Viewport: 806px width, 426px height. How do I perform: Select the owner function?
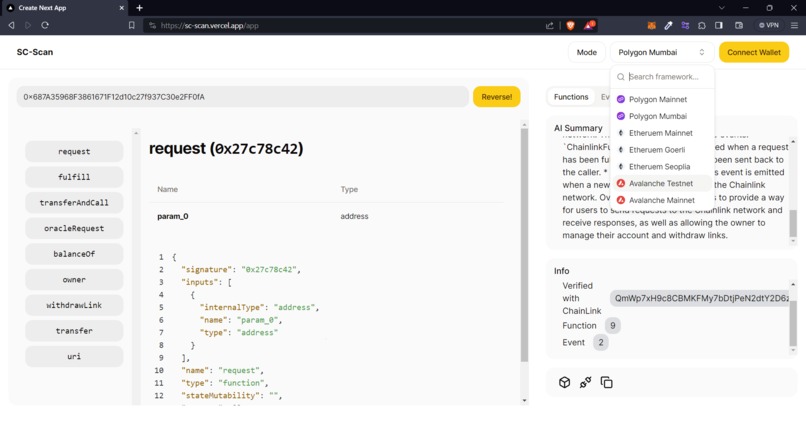[x=74, y=280]
